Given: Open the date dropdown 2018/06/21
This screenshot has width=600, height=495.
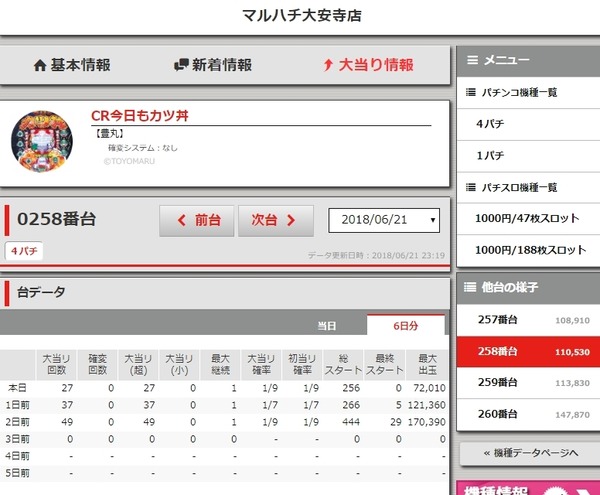Looking at the screenshot, I should [x=384, y=220].
